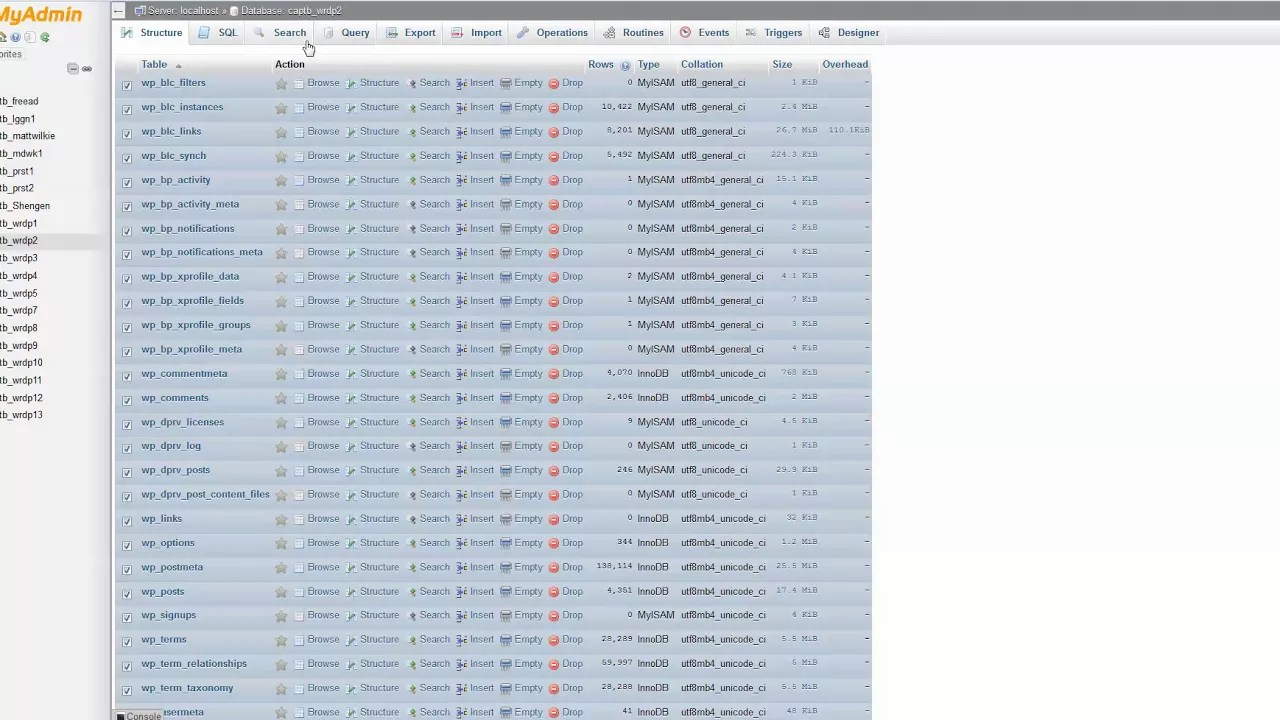Click the link-with-main-panel chain icon
This screenshot has width=1280, height=720.
(x=87, y=69)
